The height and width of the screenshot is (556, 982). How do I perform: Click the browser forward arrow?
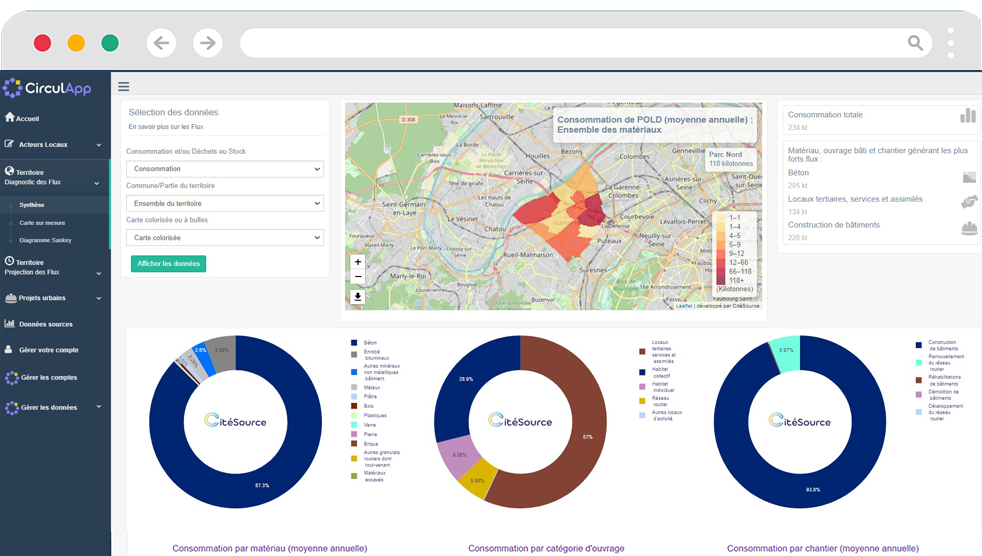click(x=207, y=43)
